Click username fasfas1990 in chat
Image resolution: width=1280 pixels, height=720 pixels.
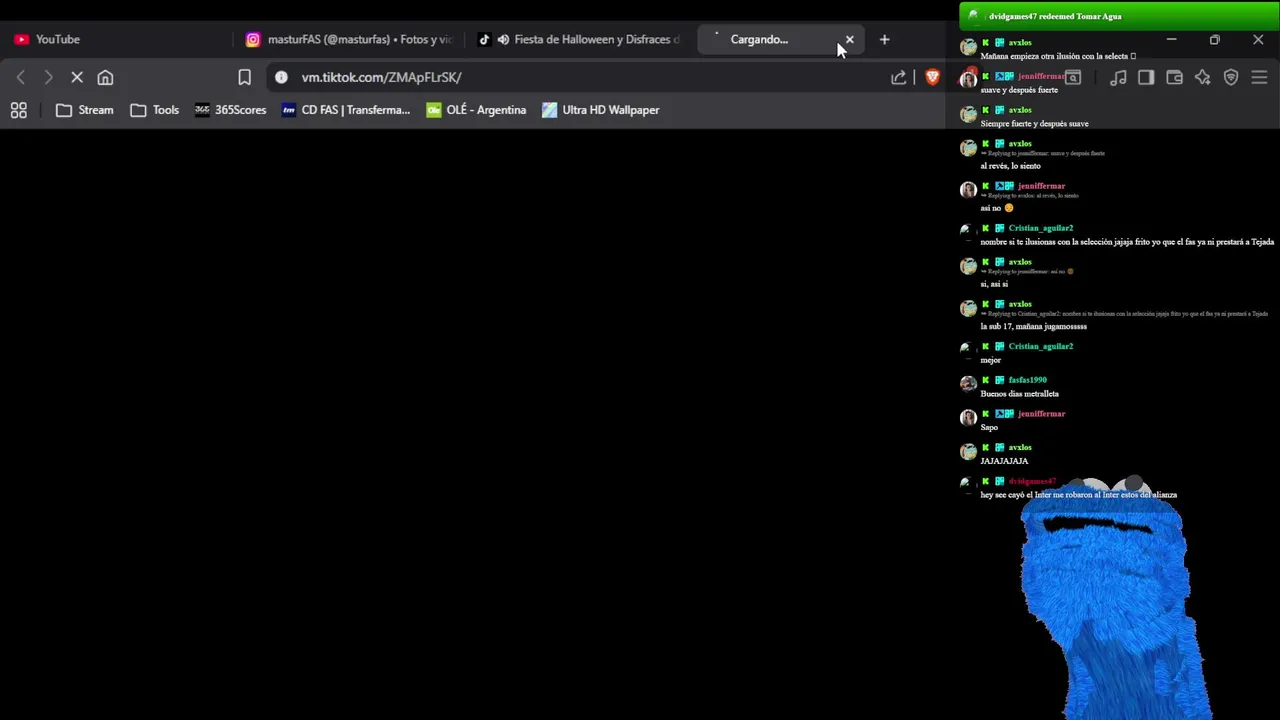click(x=1027, y=380)
